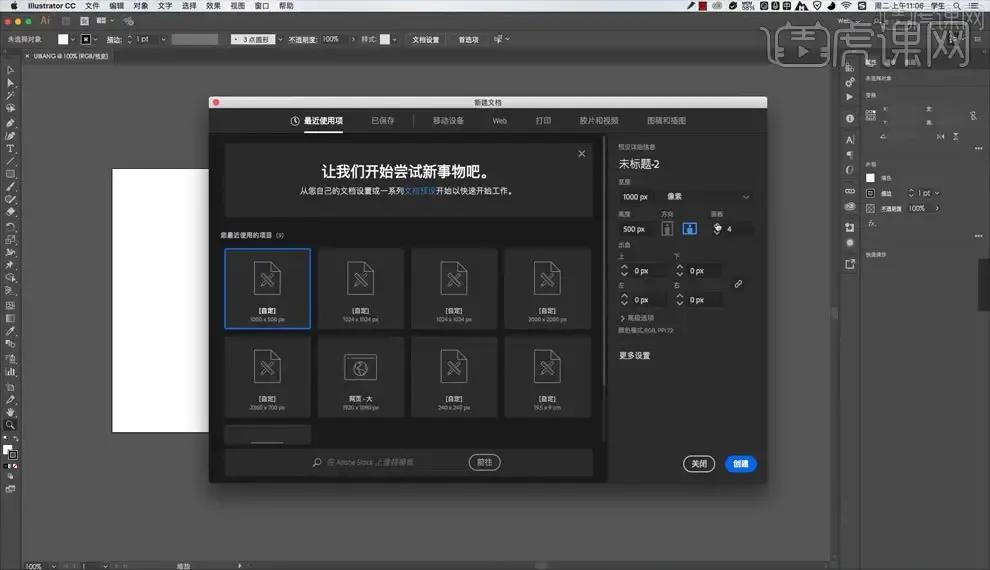Select portrait orientation button
This screenshot has height=570, width=990.
668,229
